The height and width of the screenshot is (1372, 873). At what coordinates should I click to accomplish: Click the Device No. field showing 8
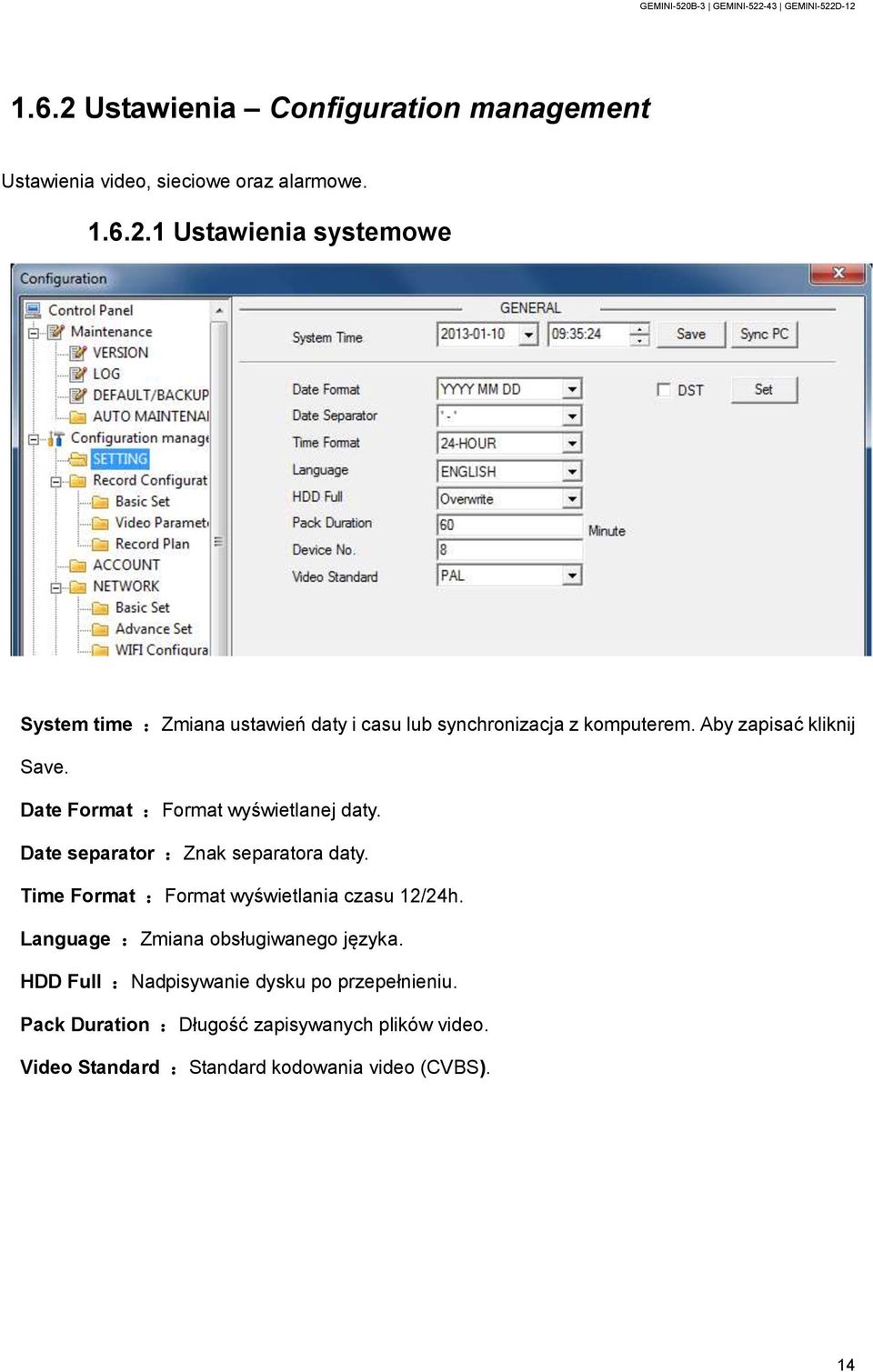tap(509, 549)
